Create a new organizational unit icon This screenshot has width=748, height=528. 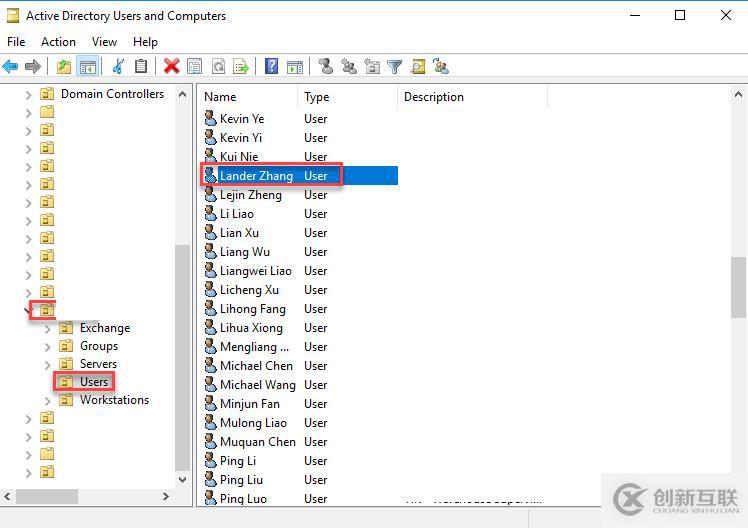(x=372, y=66)
